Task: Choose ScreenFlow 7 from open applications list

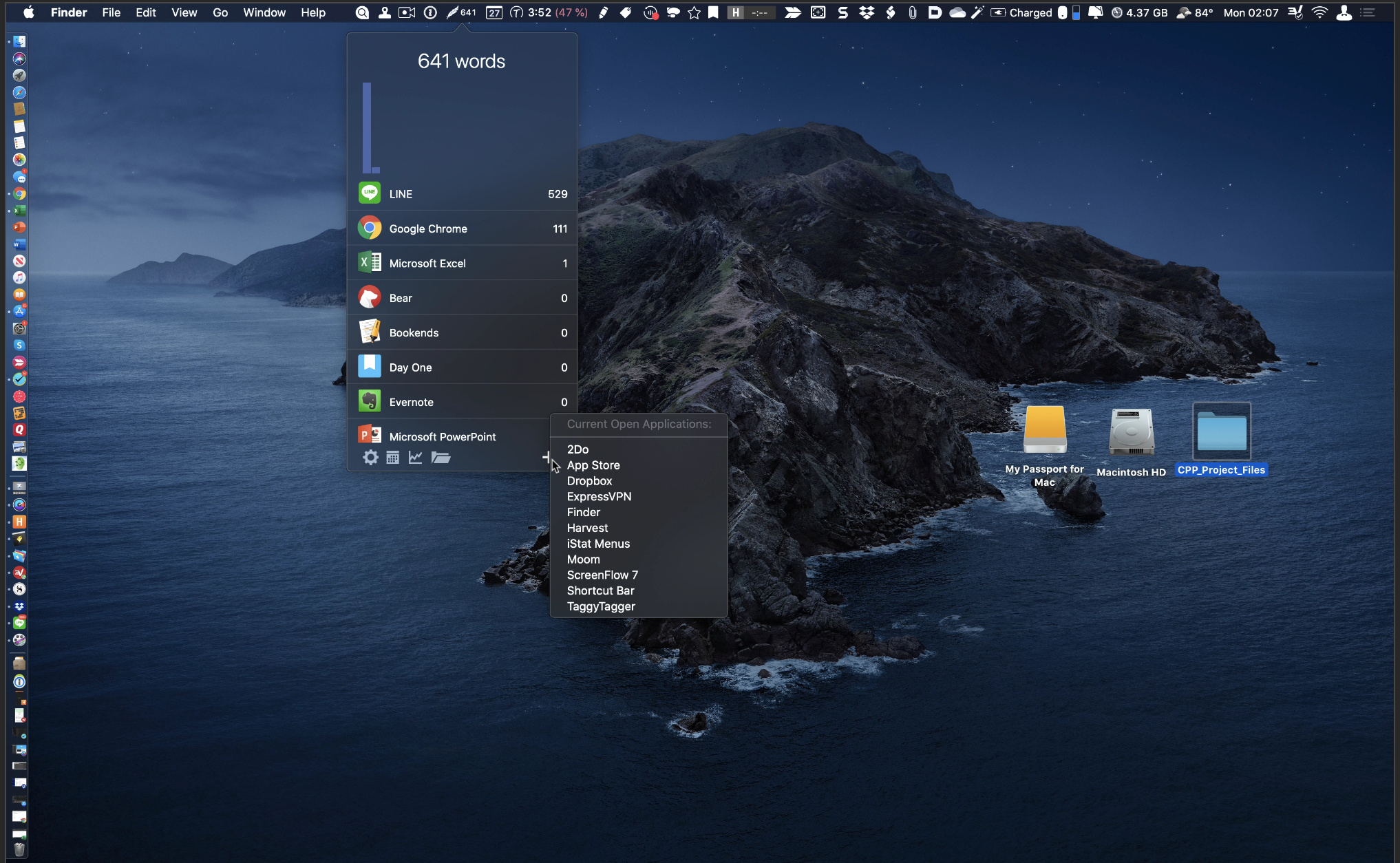Action: pyautogui.click(x=639, y=575)
